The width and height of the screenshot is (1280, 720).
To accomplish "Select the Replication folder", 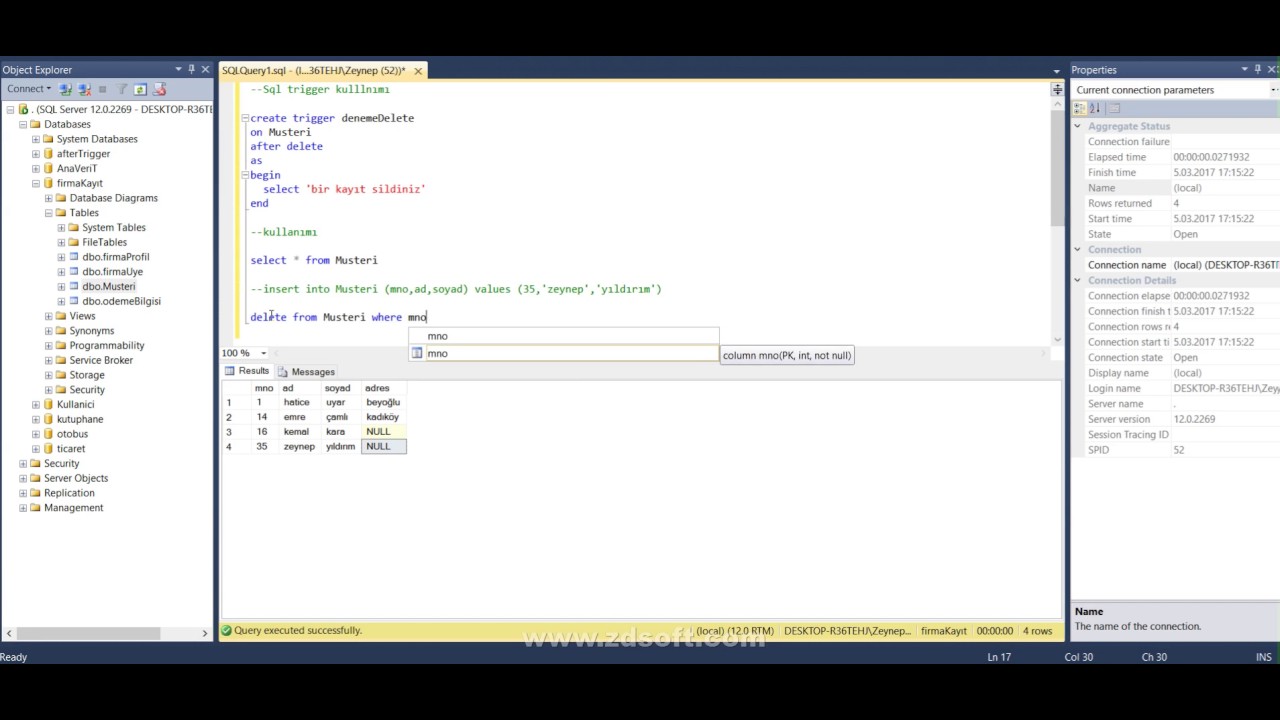I will point(69,493).
